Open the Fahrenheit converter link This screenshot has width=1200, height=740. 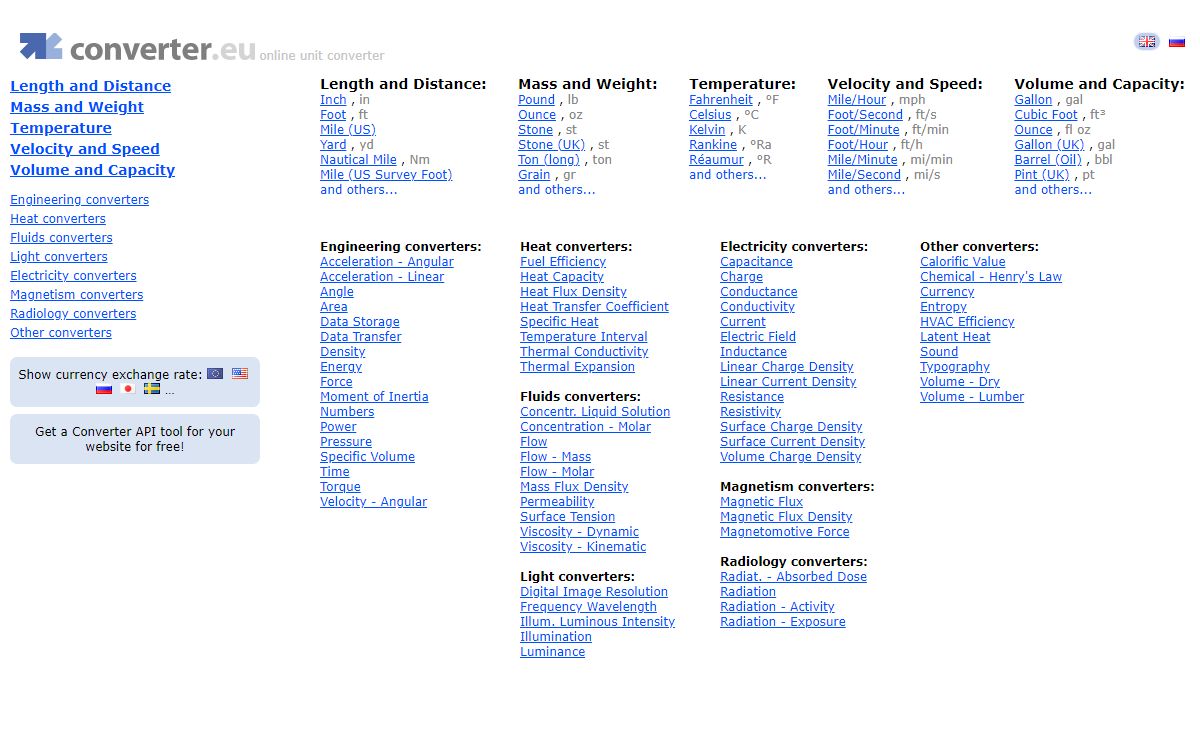tap(721, 100)
